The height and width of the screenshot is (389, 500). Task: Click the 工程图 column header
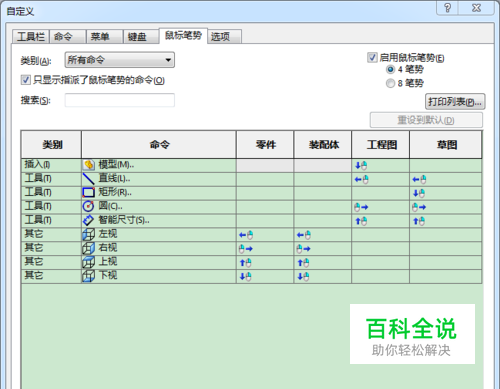(x=381, y=145)
